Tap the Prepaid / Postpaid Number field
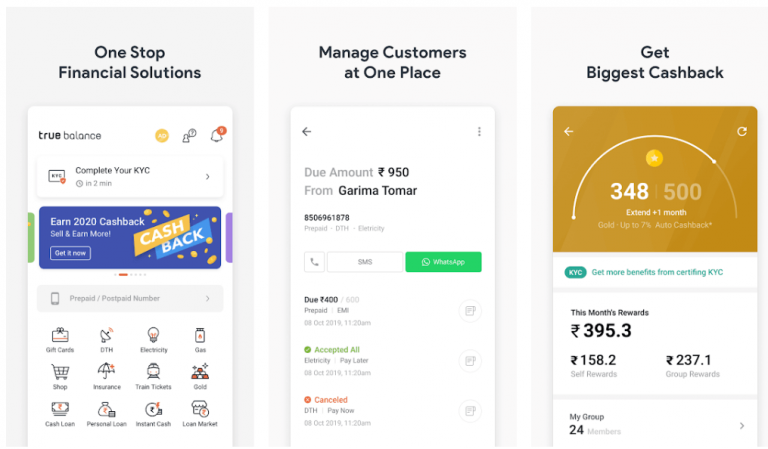The height and width of the screenshot is (449, 768). tap(130, 298)
